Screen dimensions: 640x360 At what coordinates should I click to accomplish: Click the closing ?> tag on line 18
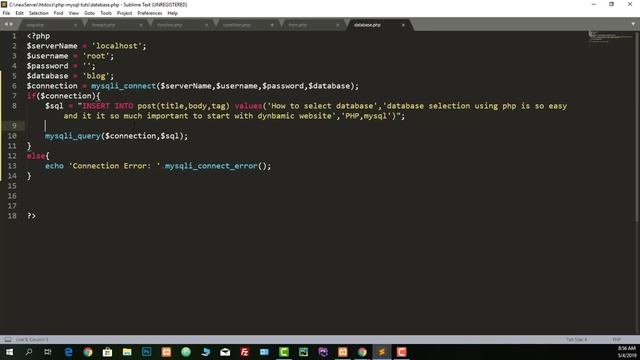[31, 216]
